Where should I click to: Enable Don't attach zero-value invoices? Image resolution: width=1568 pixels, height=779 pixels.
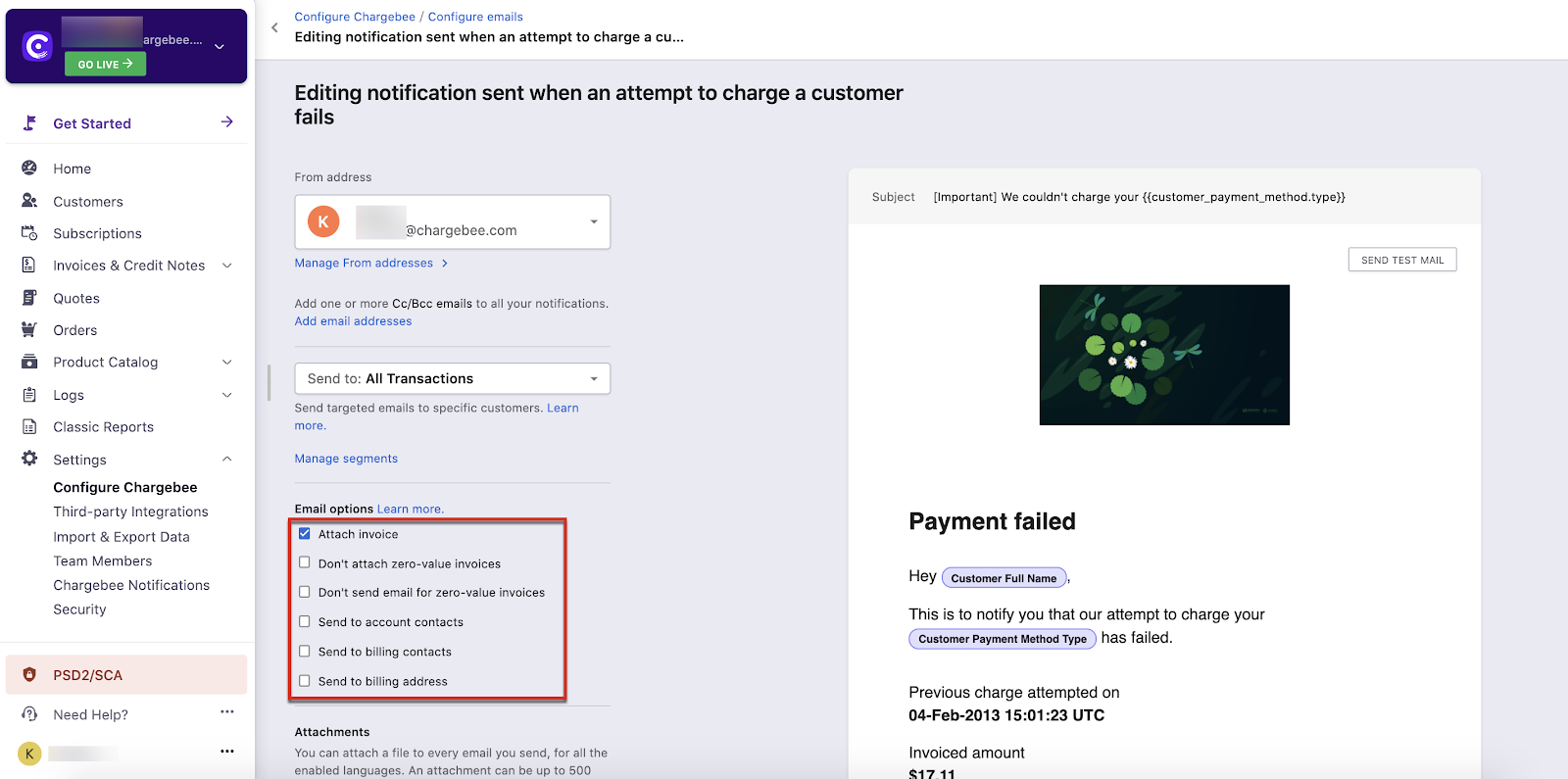305,563
